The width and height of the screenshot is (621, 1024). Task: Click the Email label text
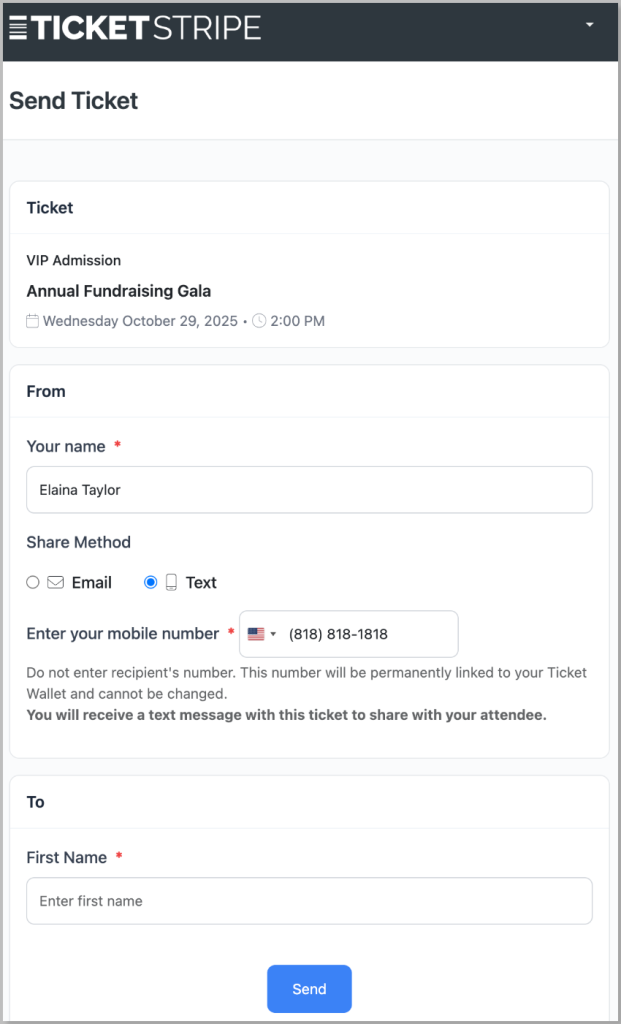92,582
